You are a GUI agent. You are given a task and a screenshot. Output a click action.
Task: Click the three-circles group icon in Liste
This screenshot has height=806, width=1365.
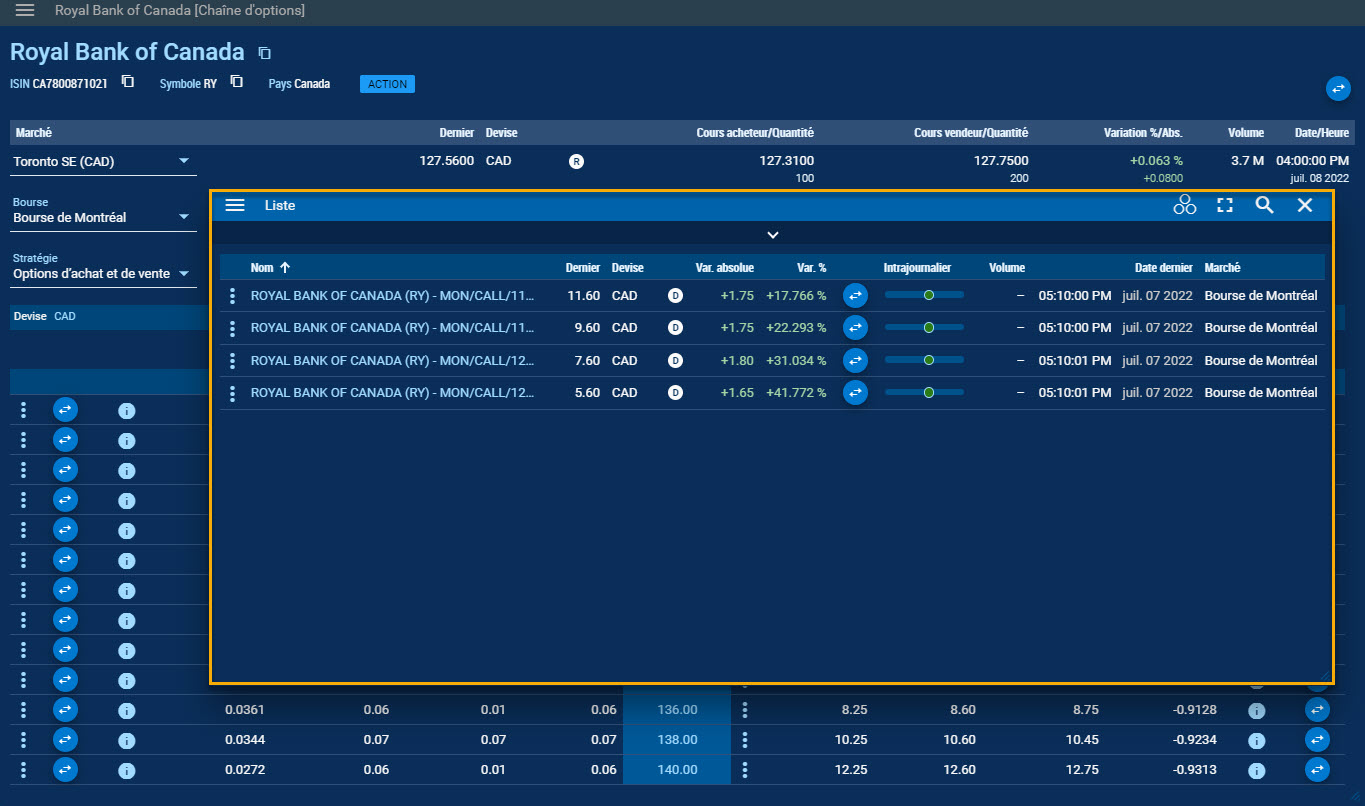pos(1185,205)
